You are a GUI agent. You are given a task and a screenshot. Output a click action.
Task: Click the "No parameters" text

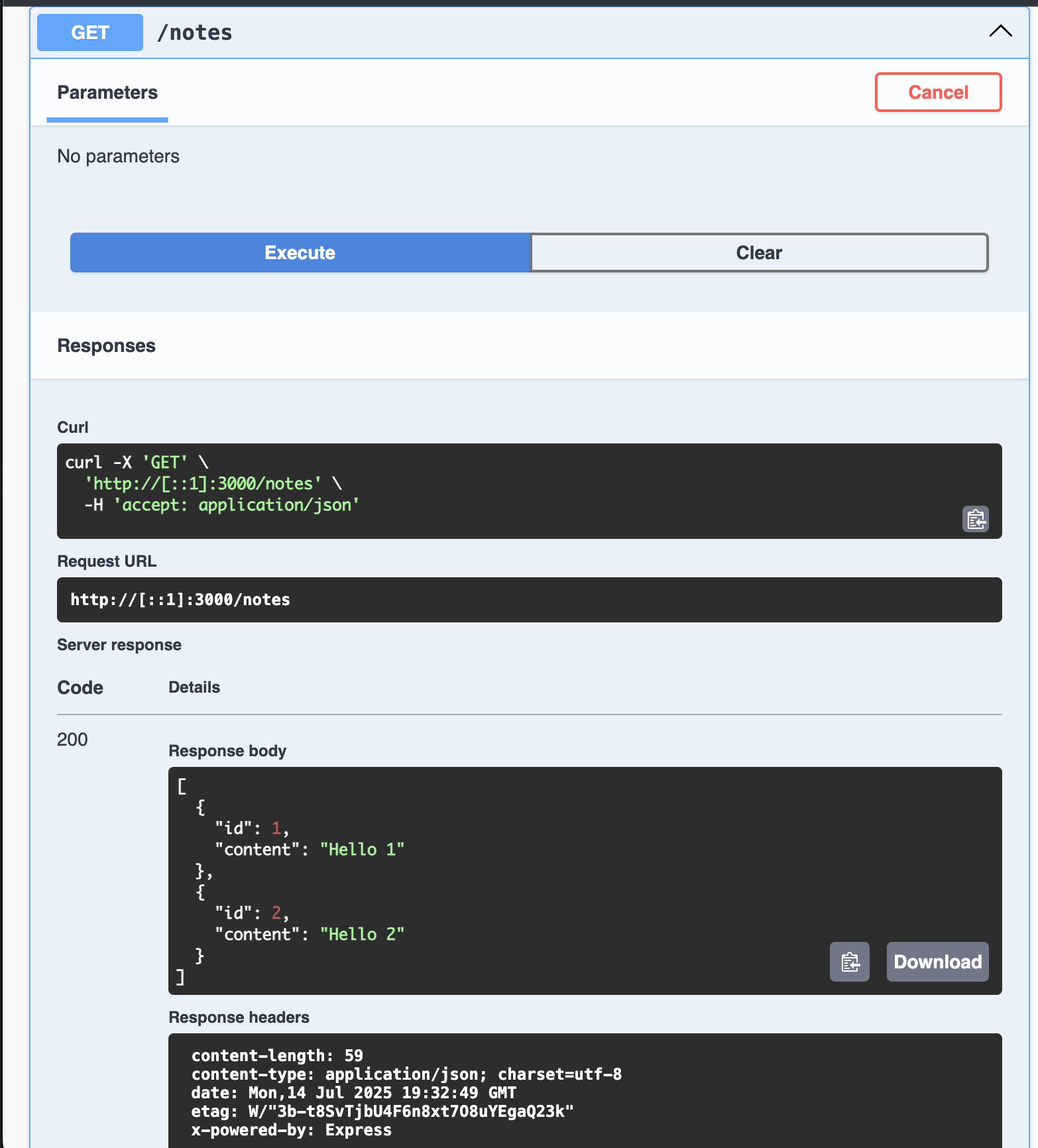(119, 156)
